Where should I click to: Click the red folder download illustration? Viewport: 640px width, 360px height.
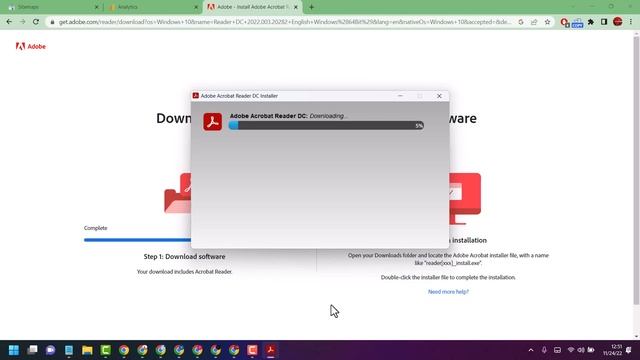pos(178,193)
